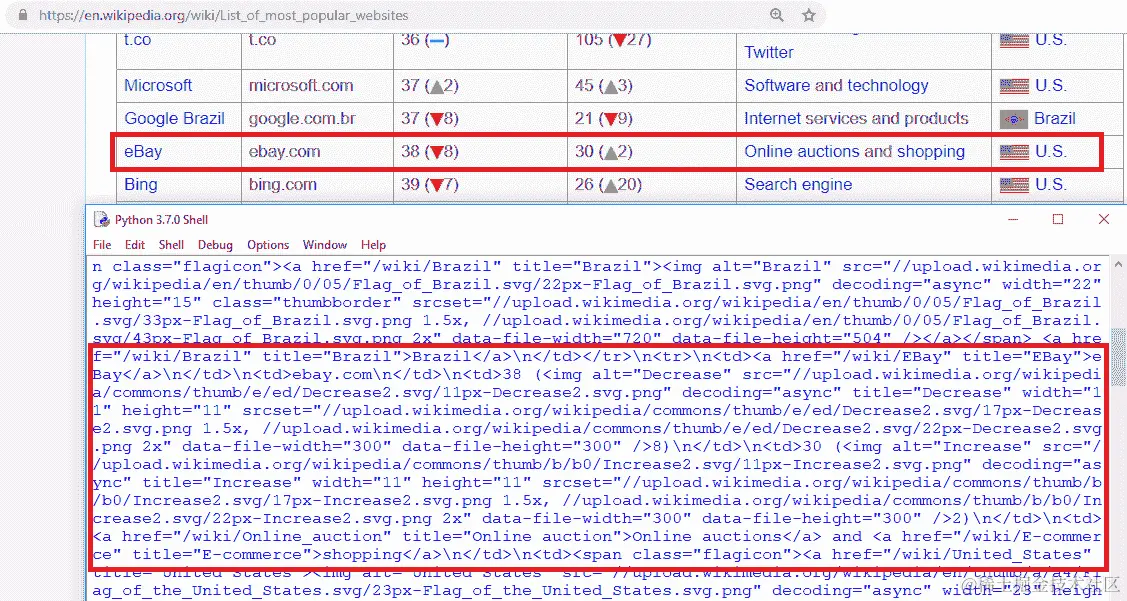This screenshot has height=601, width=1127.
Task: Click the red decrease arrow beside 38
Action: (435, 152)
